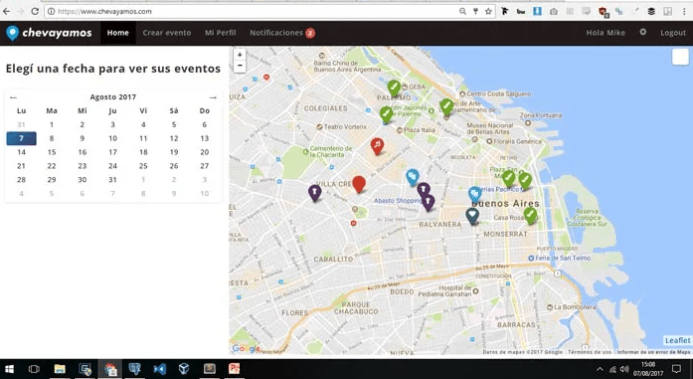The image size is (693, 379).
Task: Bookmark the page with the star icon
Action: click(488, 11)
